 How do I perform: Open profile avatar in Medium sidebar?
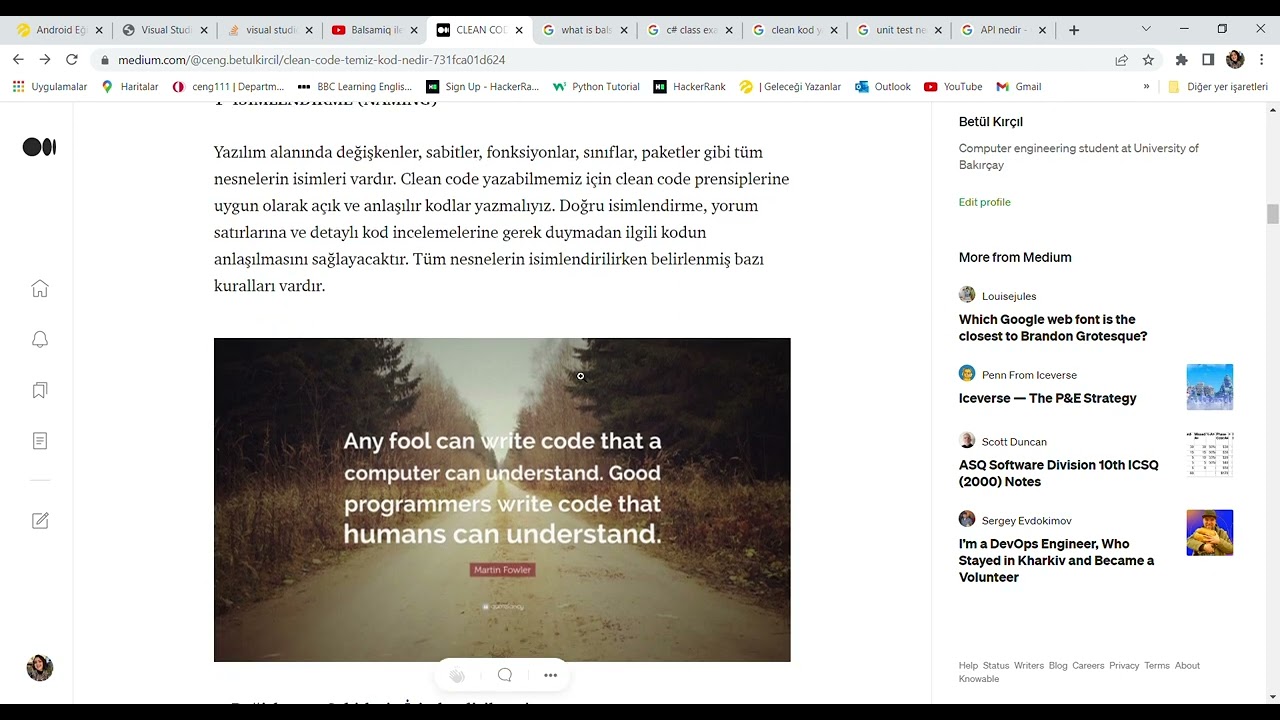[x=40, y=668]
